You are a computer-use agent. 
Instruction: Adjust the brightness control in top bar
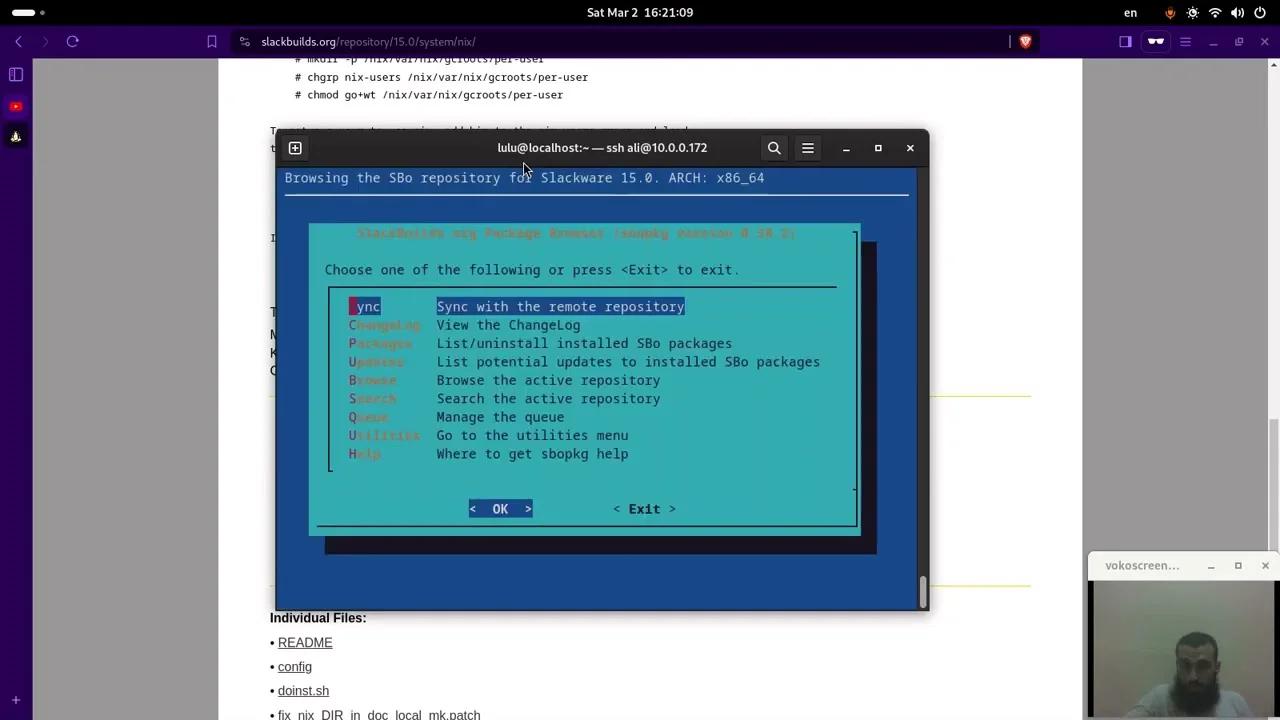1192,12
